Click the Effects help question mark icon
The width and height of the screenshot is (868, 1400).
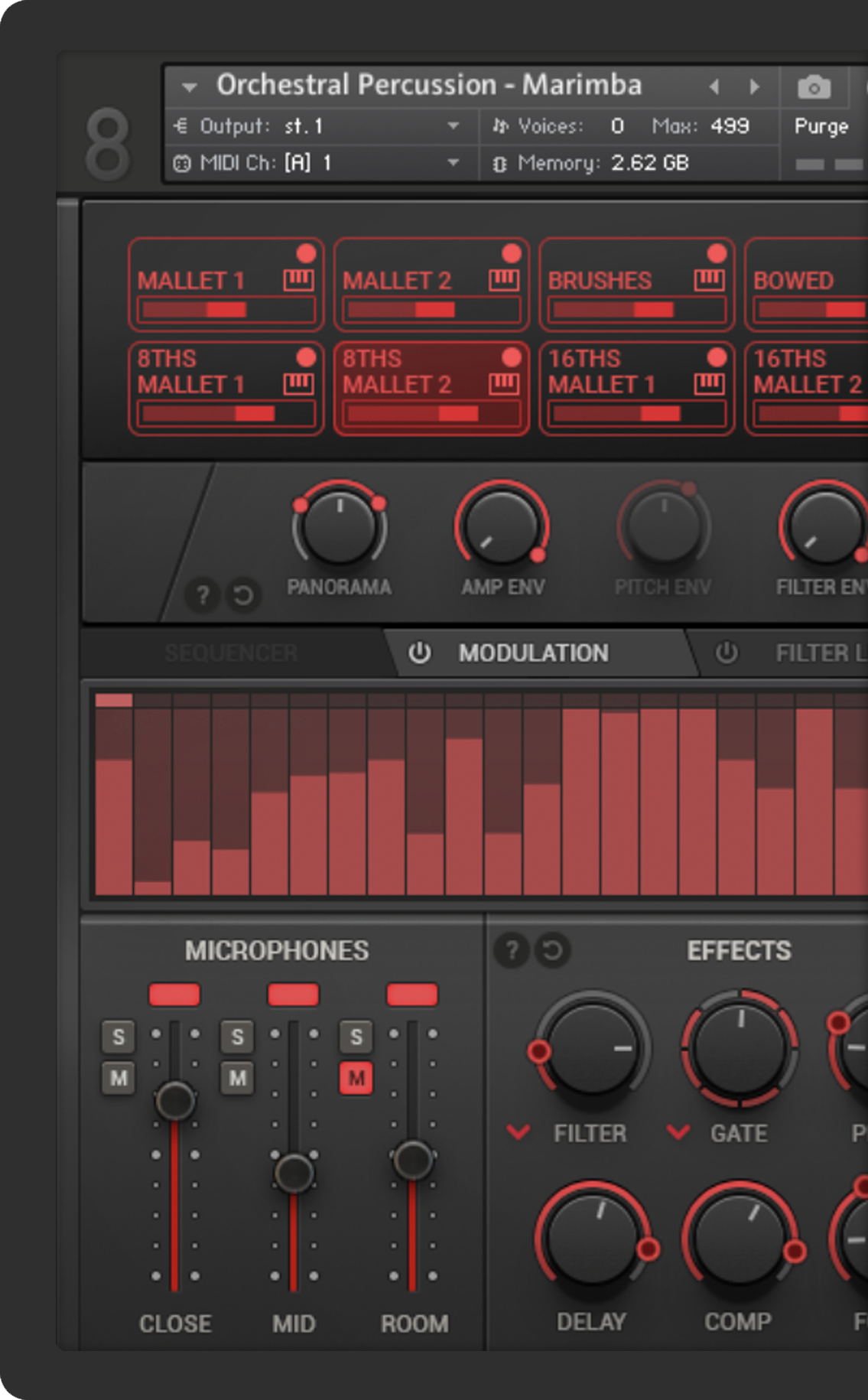click(512, 950)
